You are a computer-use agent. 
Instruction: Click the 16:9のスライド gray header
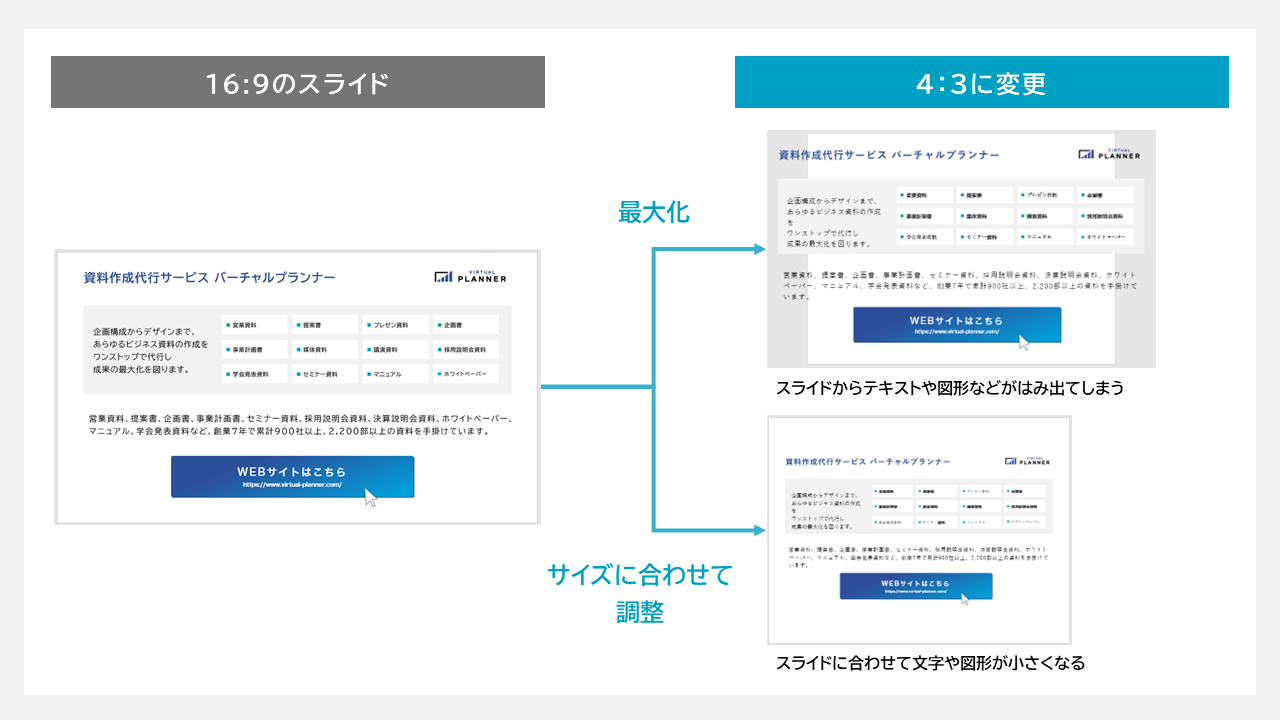pyautogui.click(x=298, y=82)
